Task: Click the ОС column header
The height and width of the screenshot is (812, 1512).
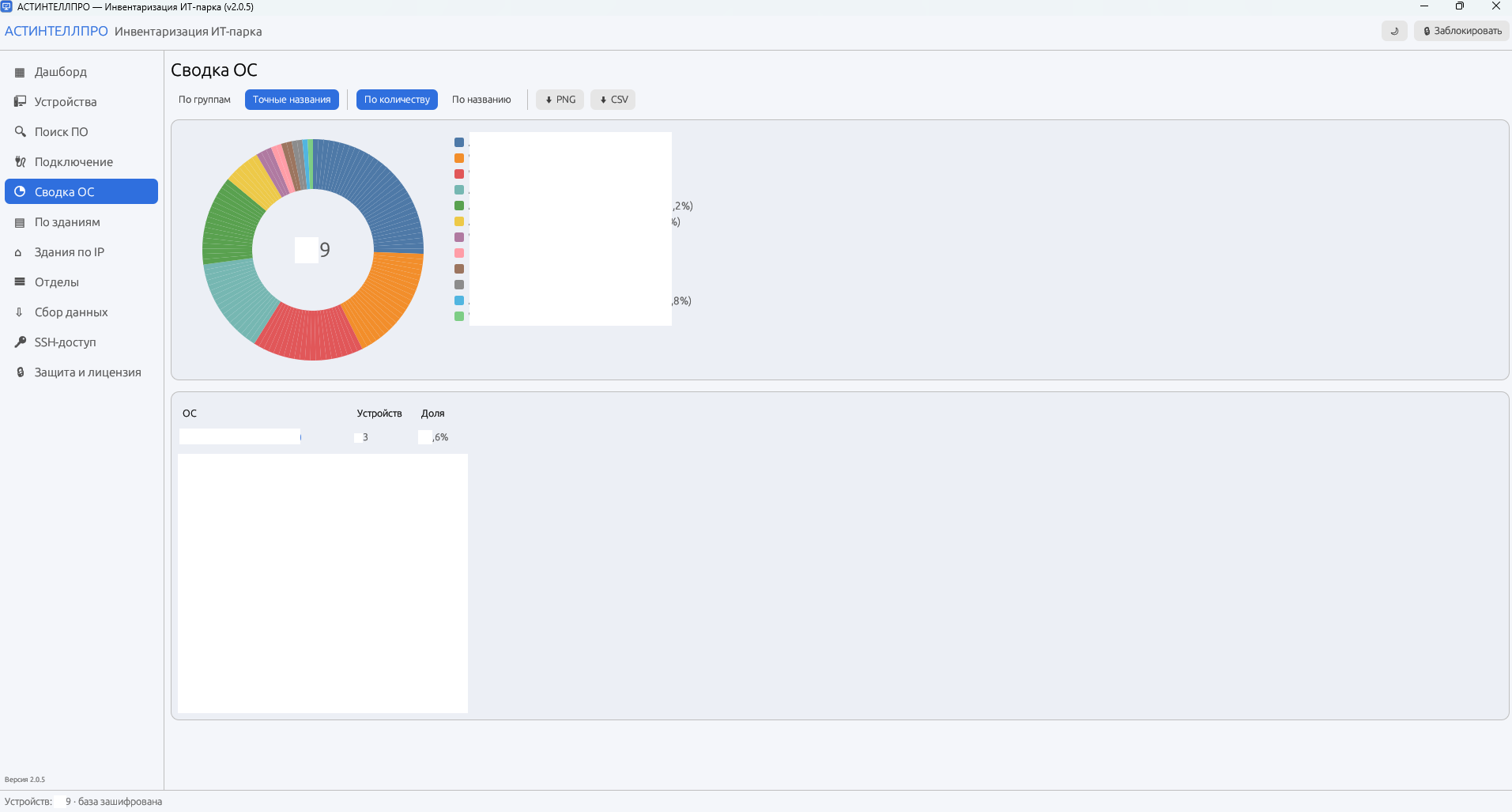Action: (x=190, y=414)
